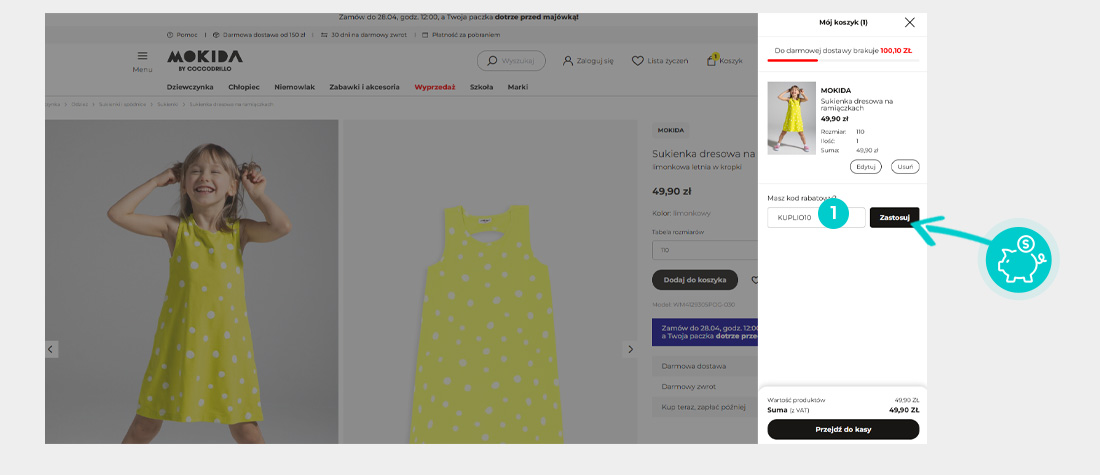Click the Zaloguj się link

595,61
